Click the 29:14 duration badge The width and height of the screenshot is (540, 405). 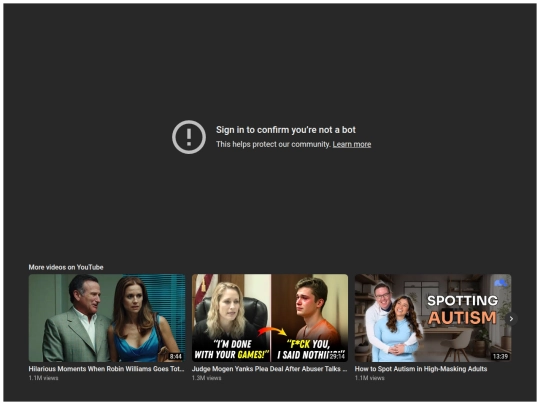pos(337,356)
